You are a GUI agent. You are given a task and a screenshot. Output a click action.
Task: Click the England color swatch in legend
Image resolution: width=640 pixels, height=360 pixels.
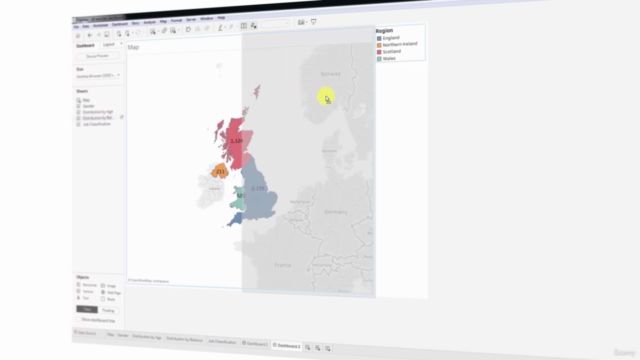379,38
